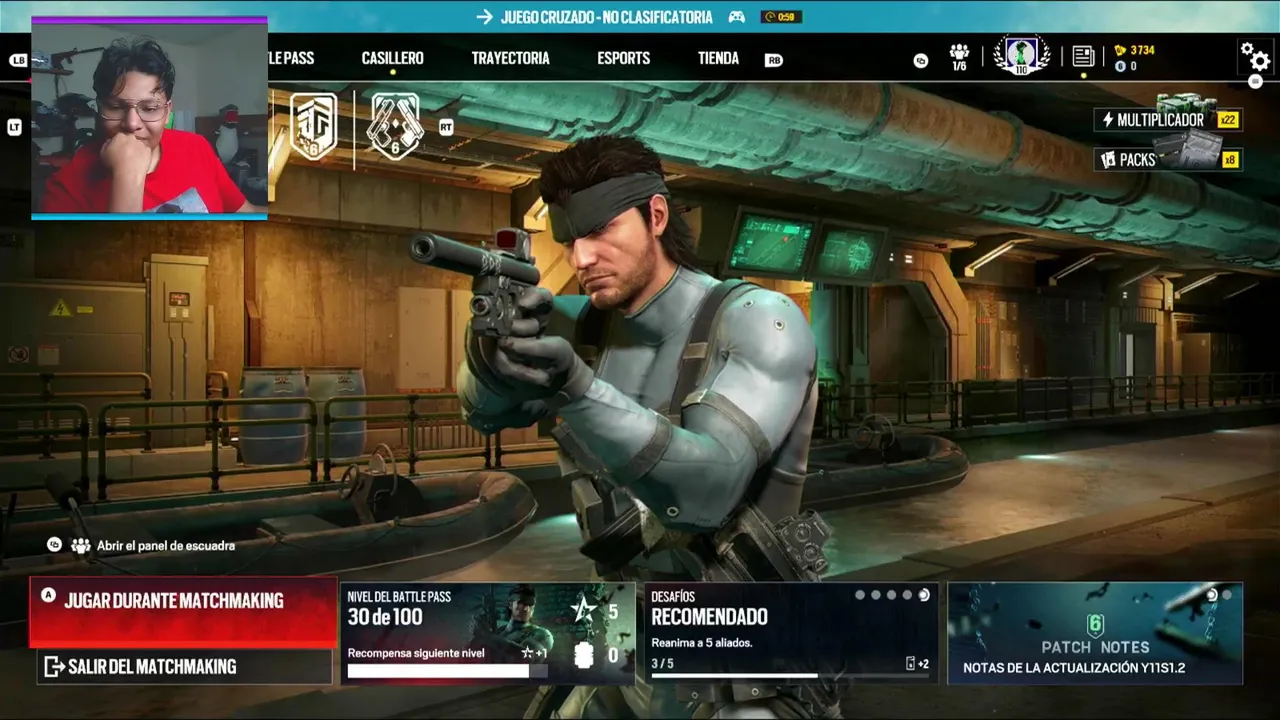Image resolution: width=1280 pixels, height=720 pixels.
Task: Open the player profile level 110 badge
Action: [1021, 56]
